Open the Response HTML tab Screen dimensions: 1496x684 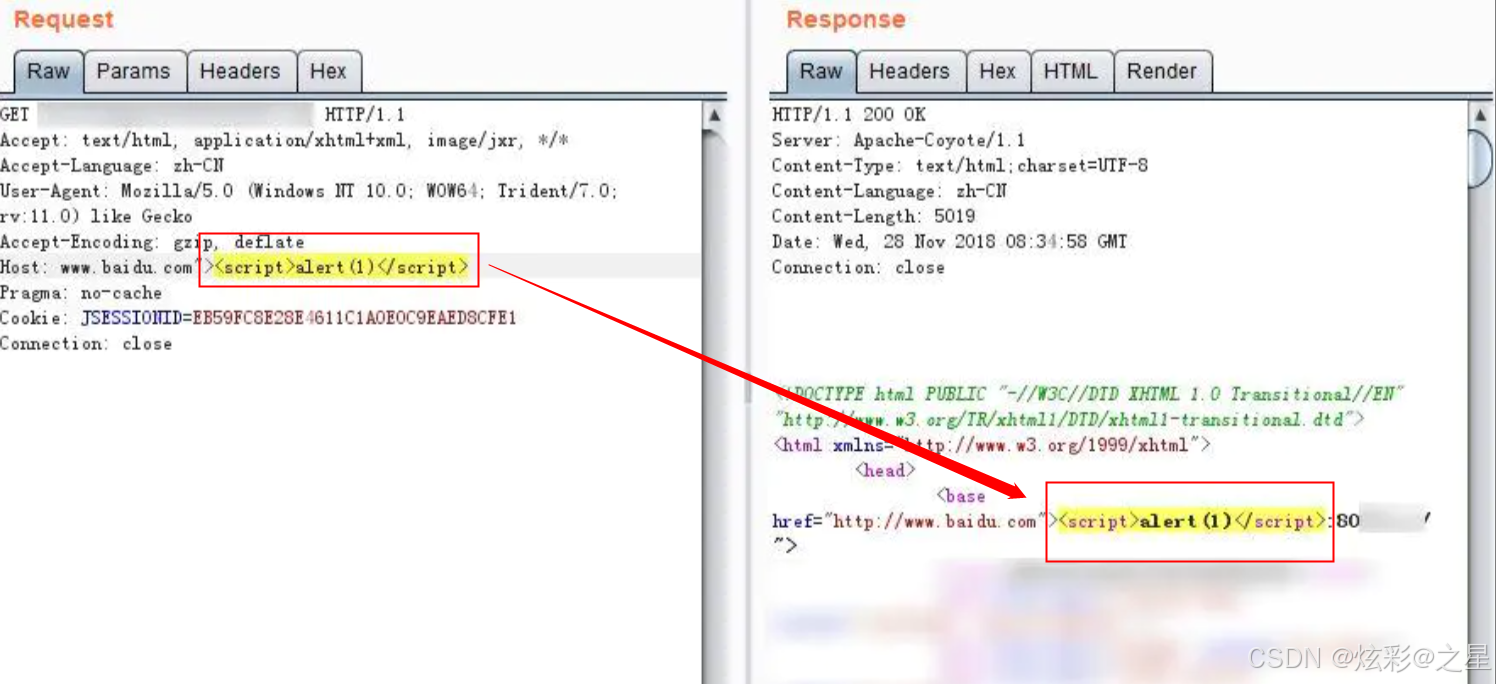tap(1071, 72)
